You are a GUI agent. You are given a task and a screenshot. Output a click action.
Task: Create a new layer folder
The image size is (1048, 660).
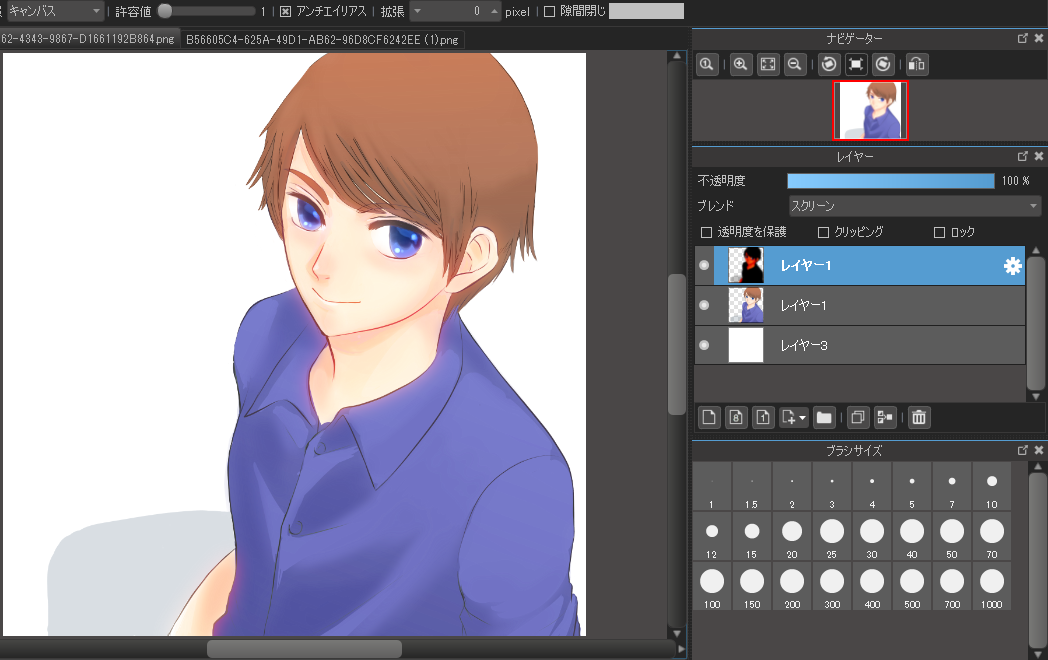pyautogui.click(x=824, y=417)
